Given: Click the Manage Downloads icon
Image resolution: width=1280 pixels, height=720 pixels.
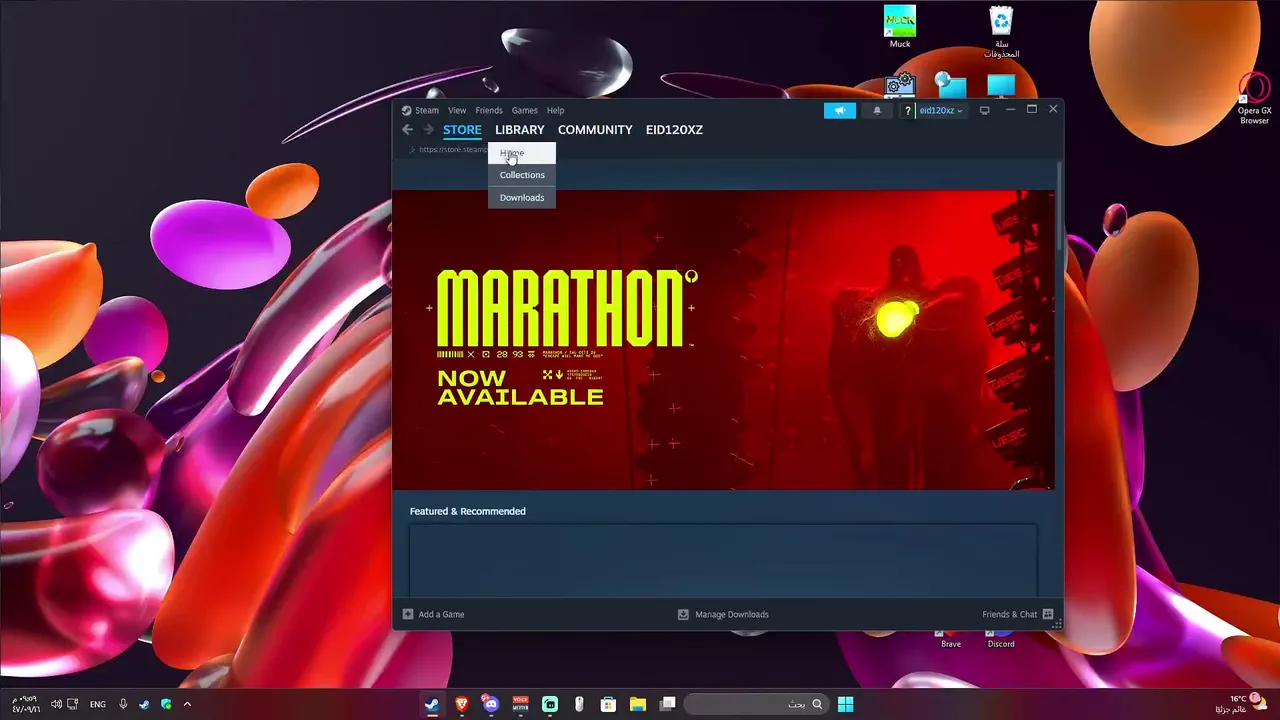Looking at the screenshot, I should [683, 614].
